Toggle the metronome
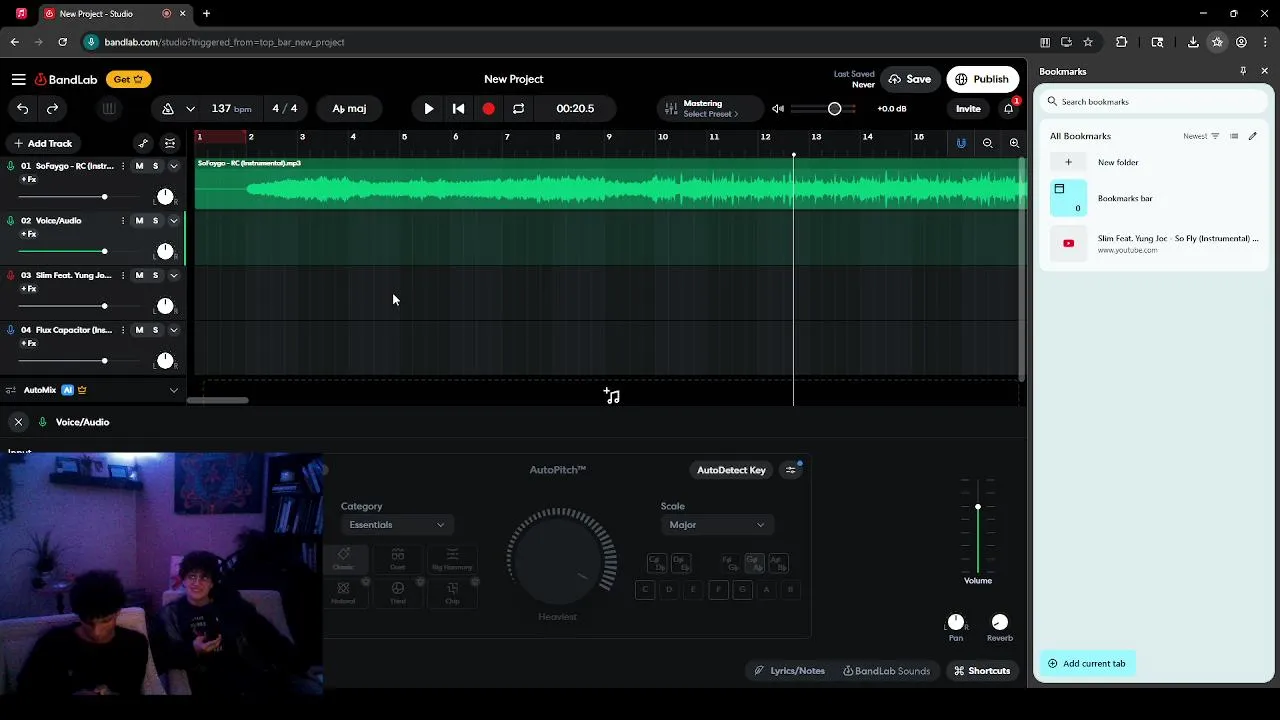This screenshot has width=1280, height=720. tap(168, 108)
